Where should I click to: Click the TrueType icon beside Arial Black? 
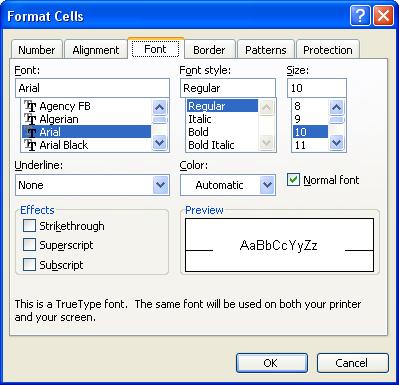pos(30,145)
